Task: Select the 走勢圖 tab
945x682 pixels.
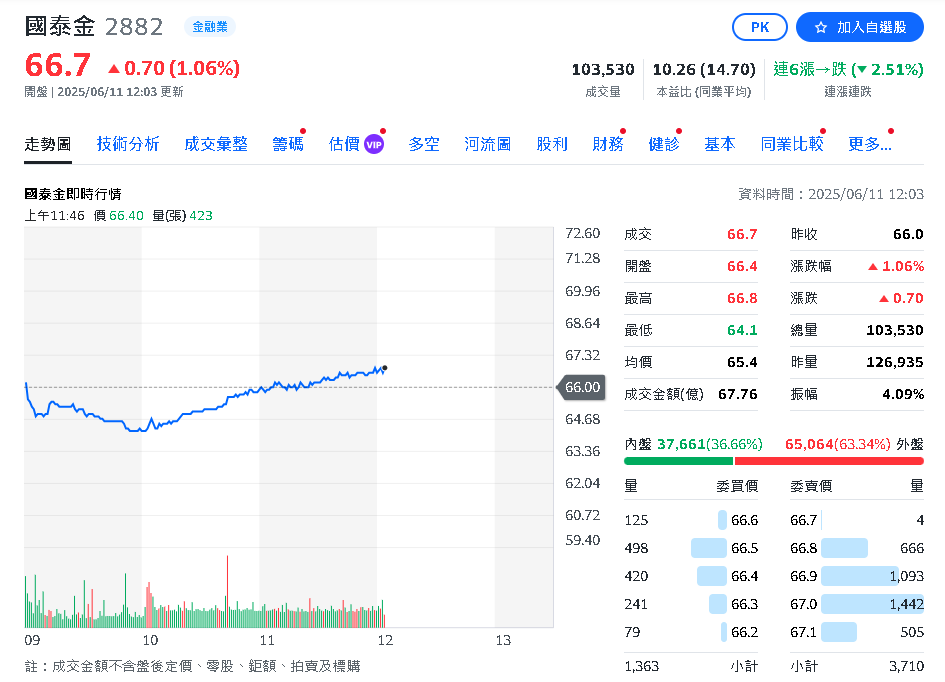Action: point(48,145)
